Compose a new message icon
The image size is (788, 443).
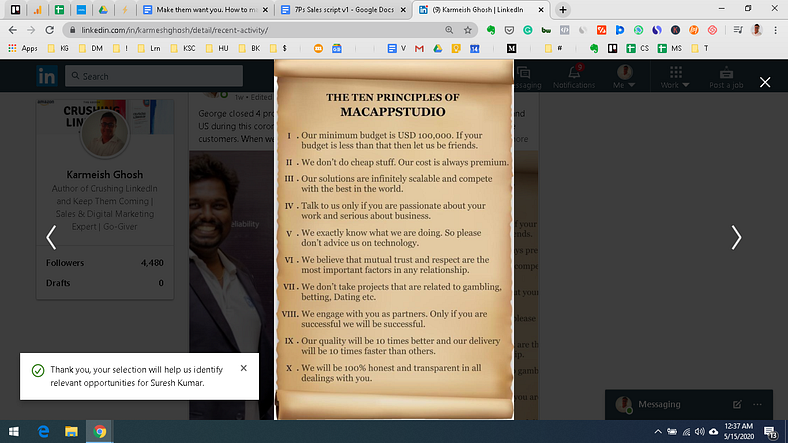(737, 404)
